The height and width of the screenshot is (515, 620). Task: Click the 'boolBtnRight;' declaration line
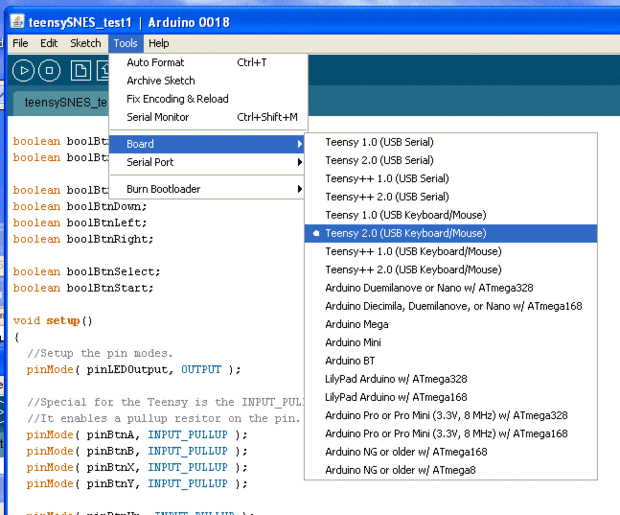[83, 239]
